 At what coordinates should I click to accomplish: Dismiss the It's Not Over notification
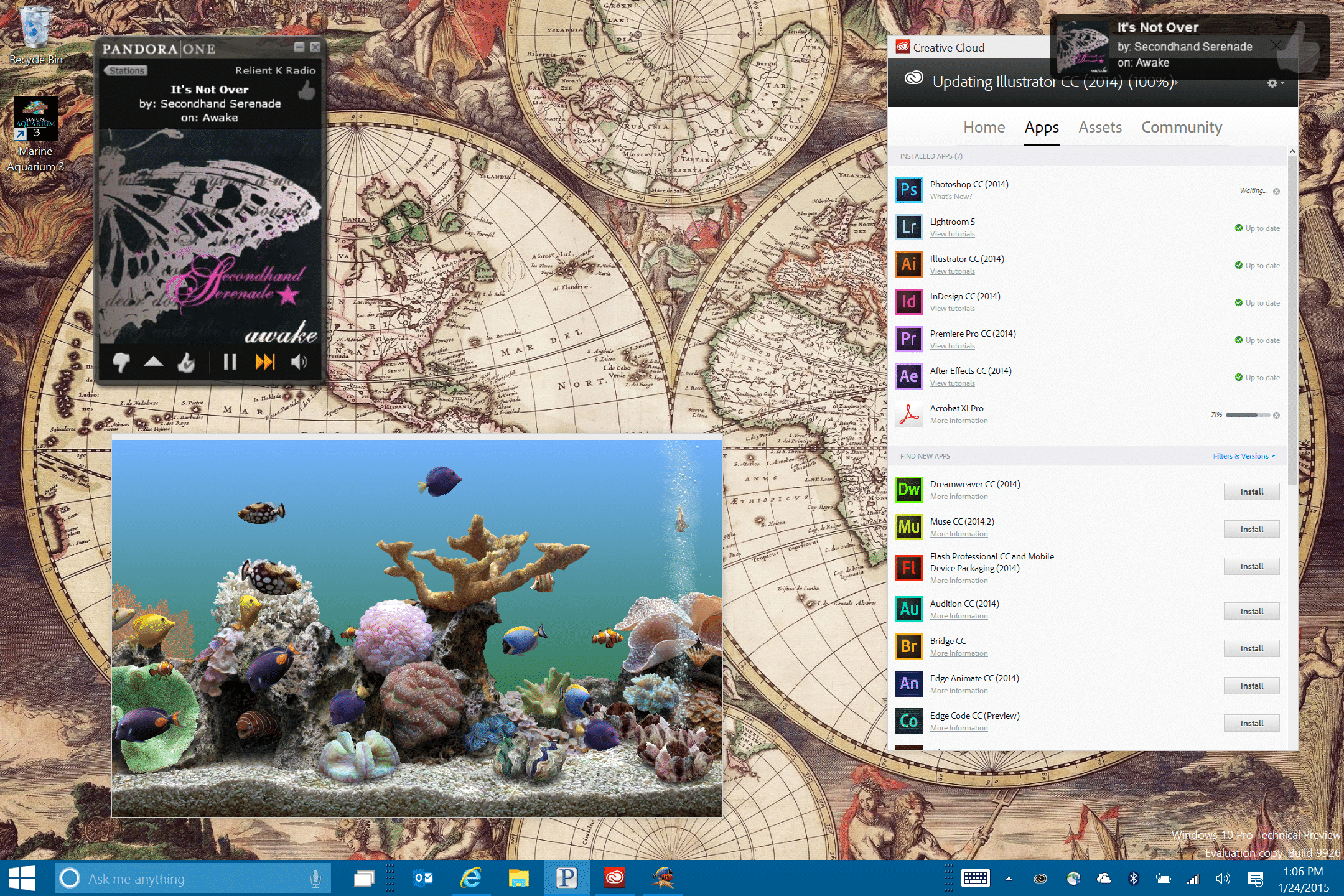[x=1276, y=45]
